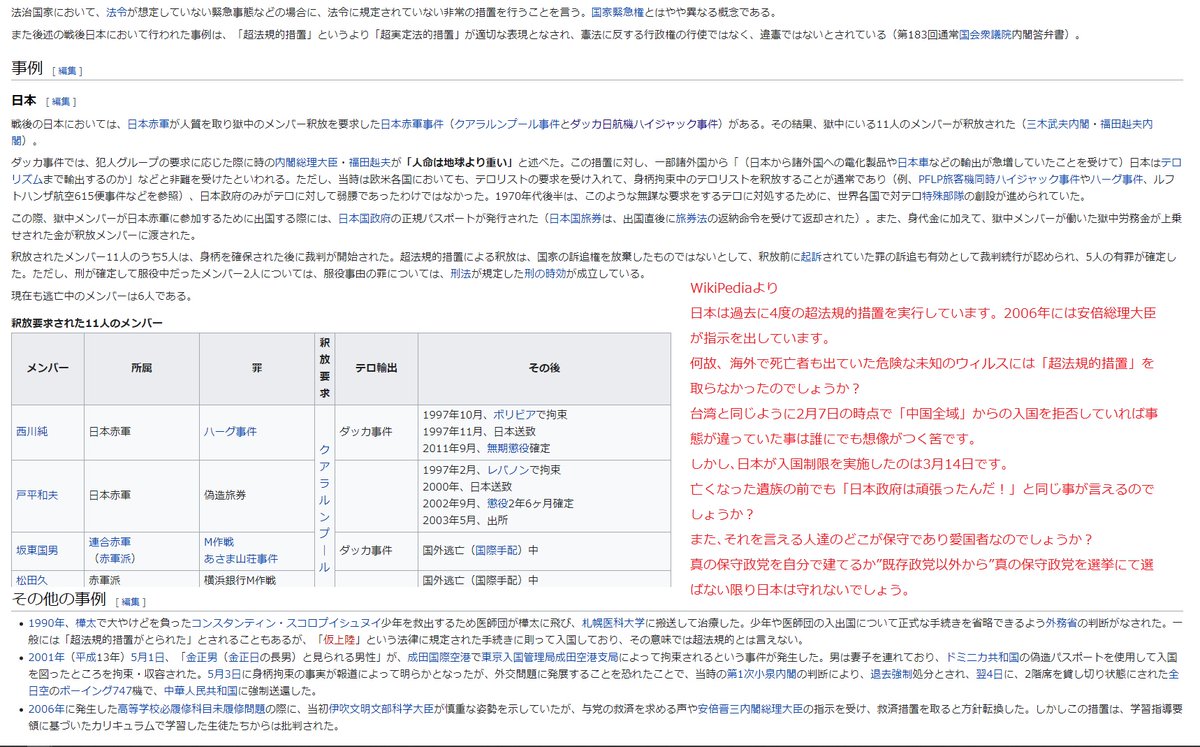Follow the 日本車 link

pos(913,161)
